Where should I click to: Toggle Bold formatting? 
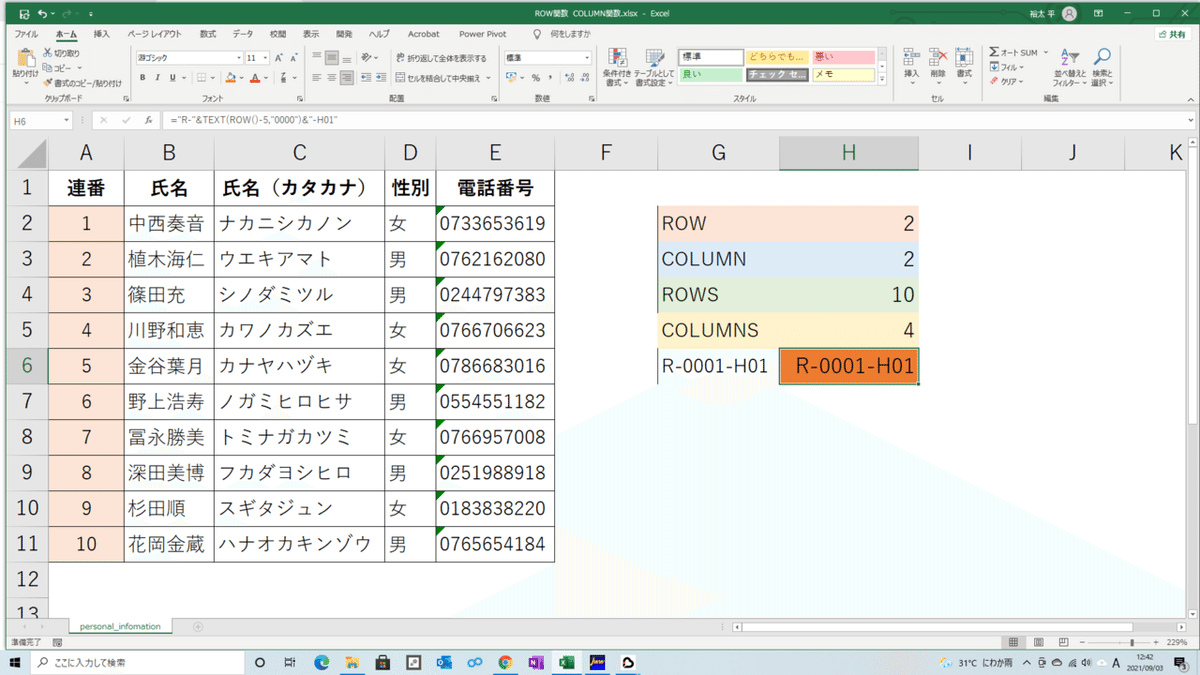click(x=143, y=77)
